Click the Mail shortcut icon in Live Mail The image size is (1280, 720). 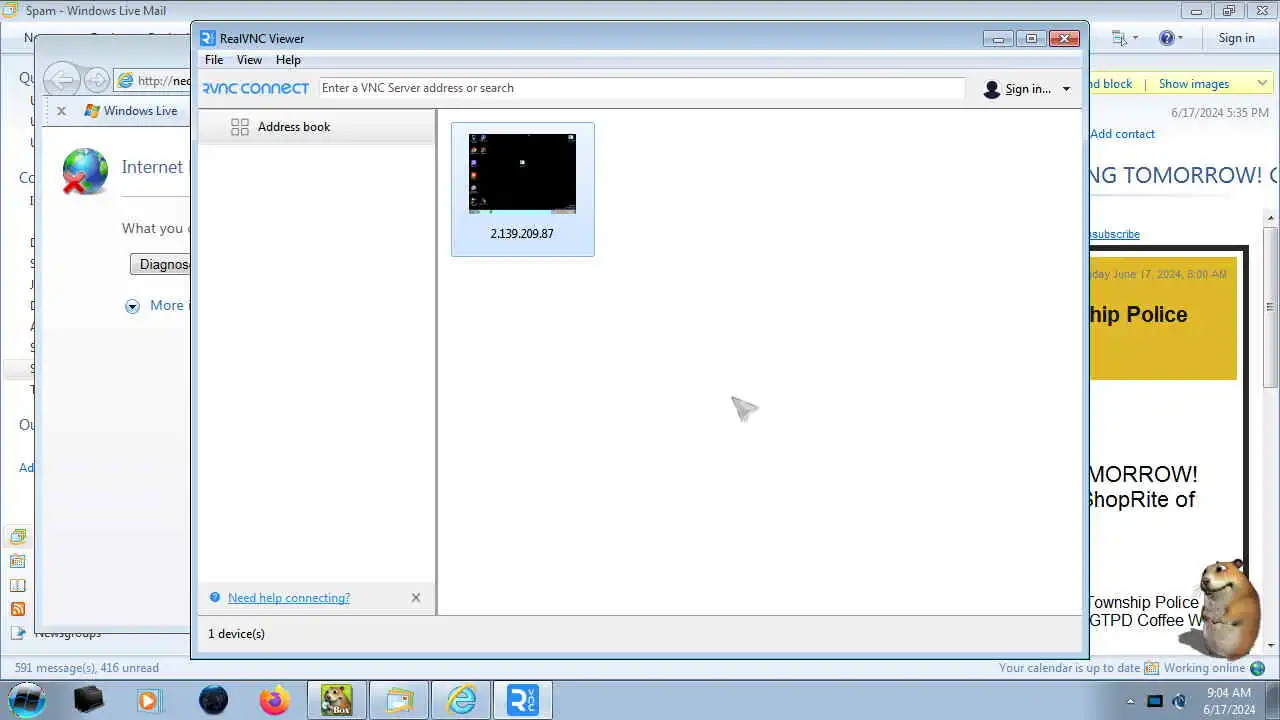pyautogui.click(x=18, y=537)
